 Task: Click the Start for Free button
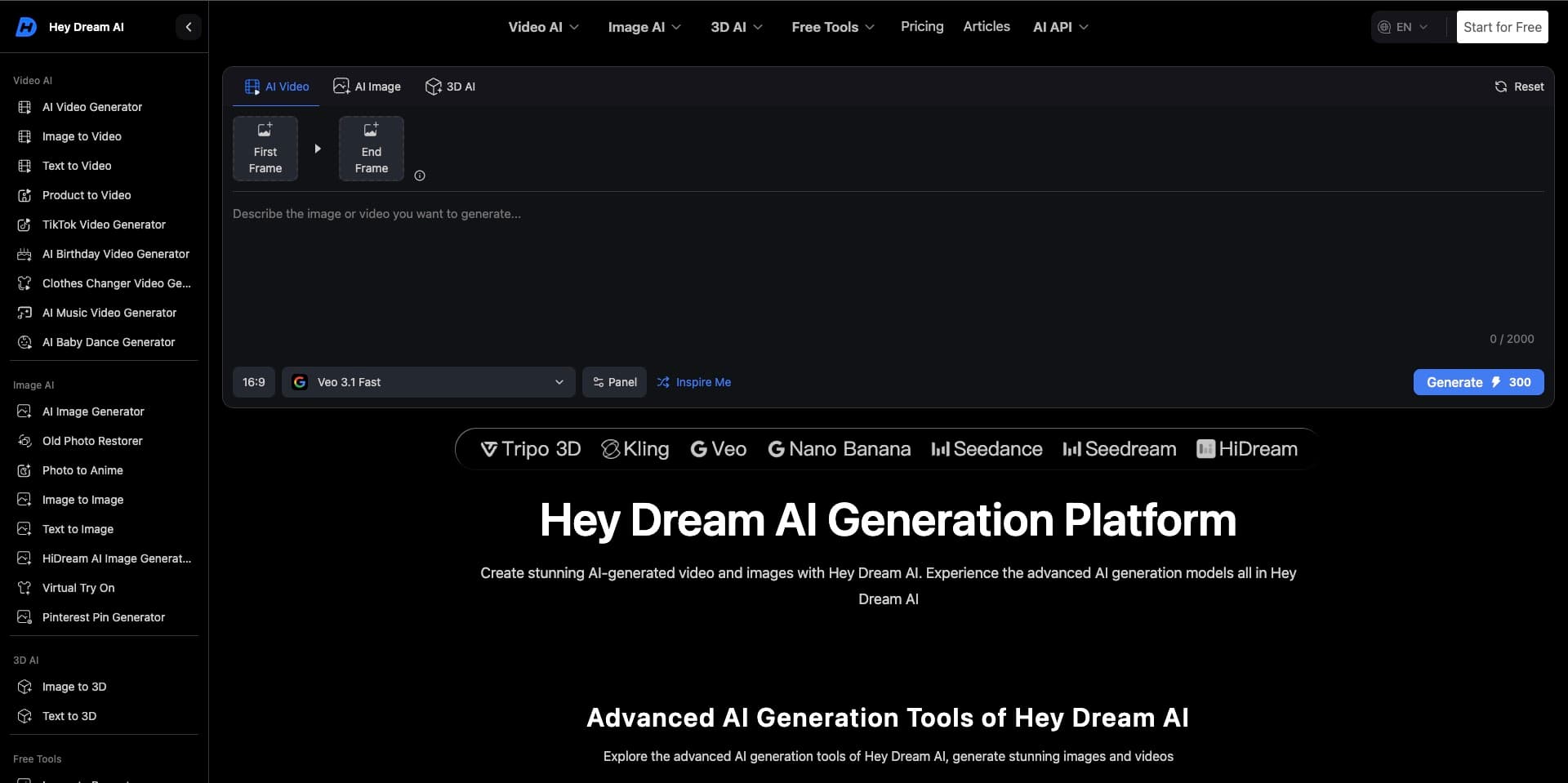(x=1503, y=27)
